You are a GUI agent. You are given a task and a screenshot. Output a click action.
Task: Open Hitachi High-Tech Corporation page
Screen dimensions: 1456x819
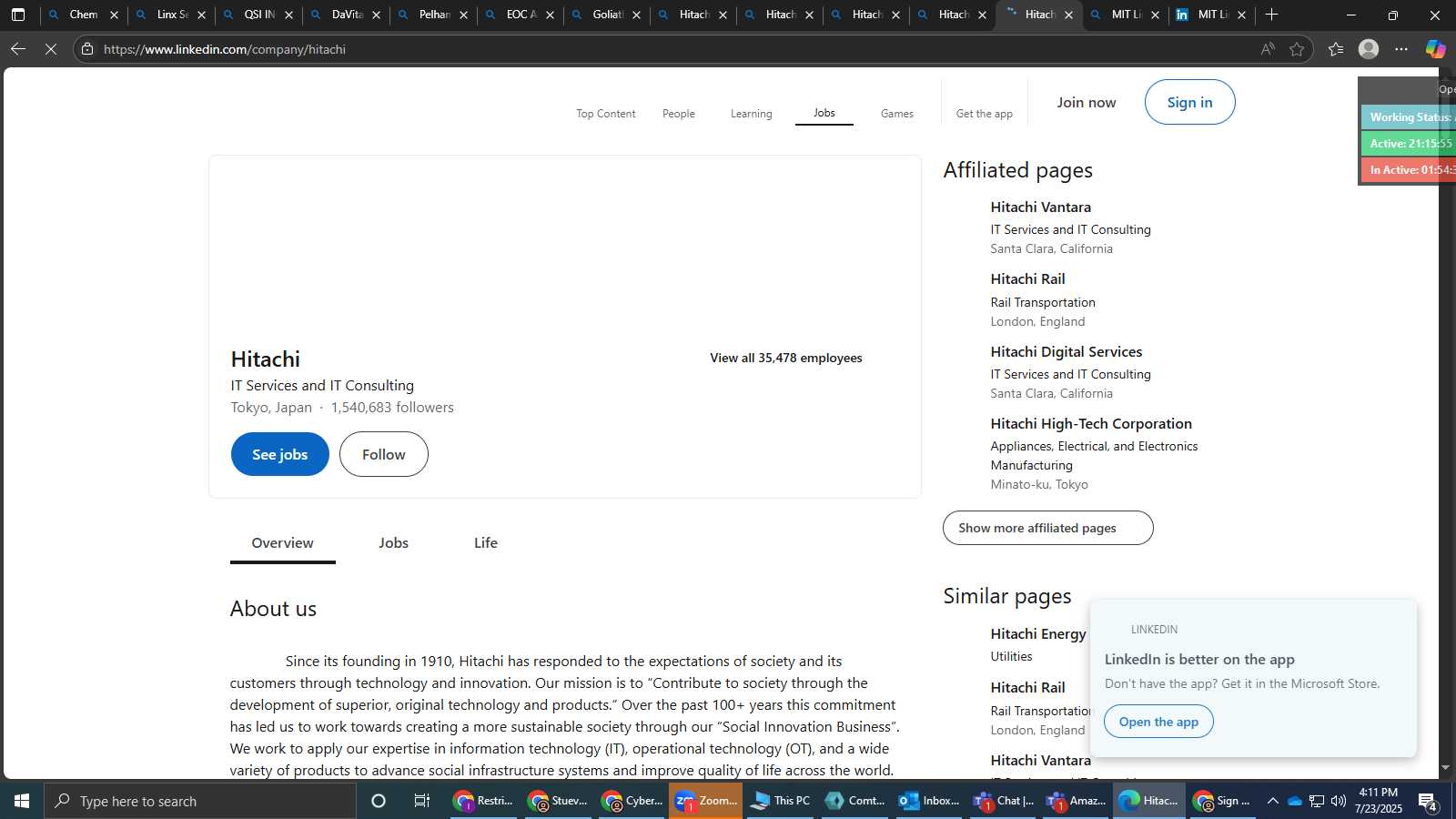(1090, 424)
